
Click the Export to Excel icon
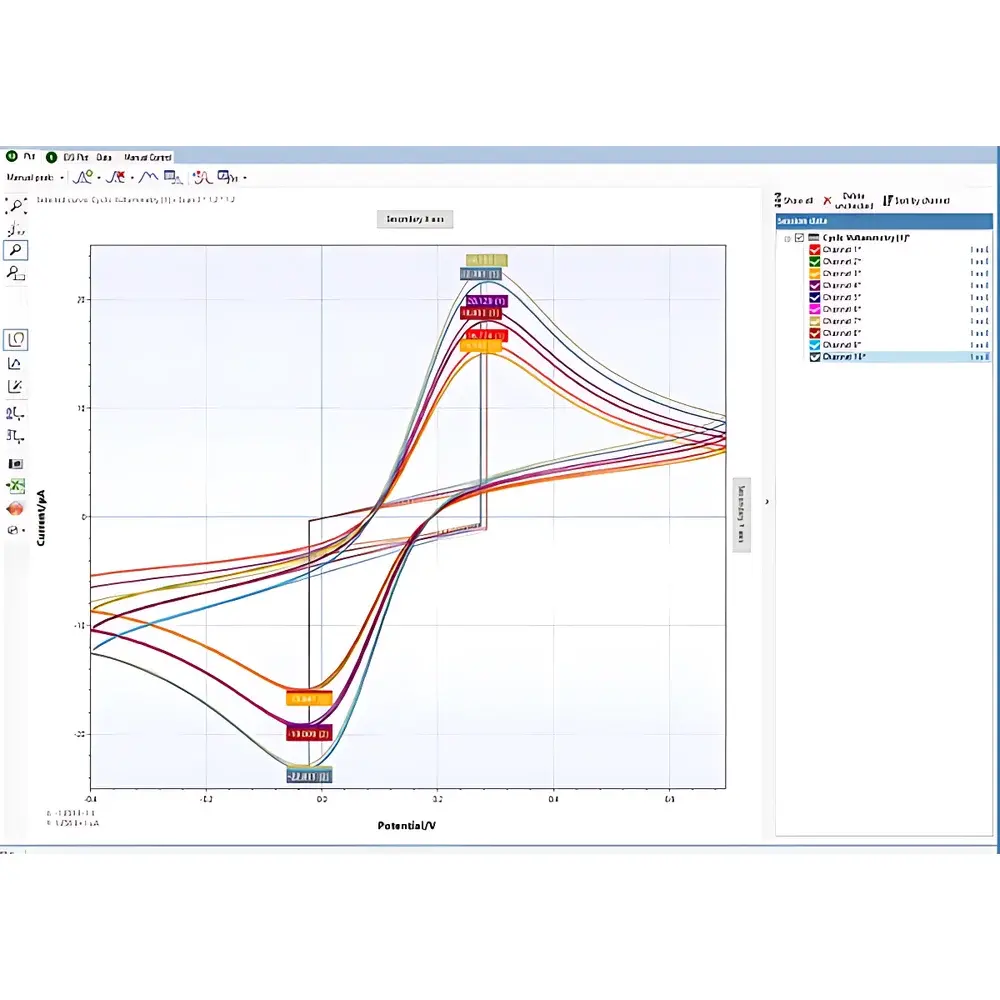tap(16, 488)
